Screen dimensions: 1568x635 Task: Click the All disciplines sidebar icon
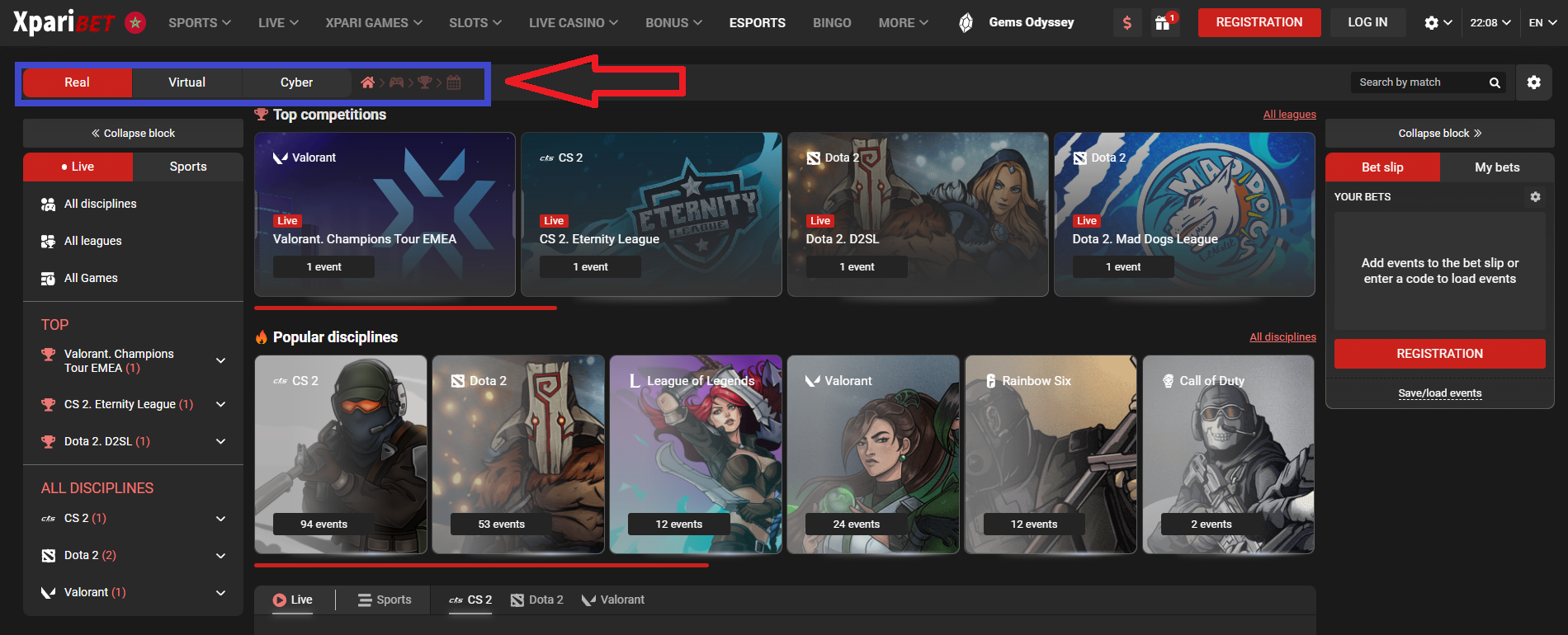pos(48,204)
